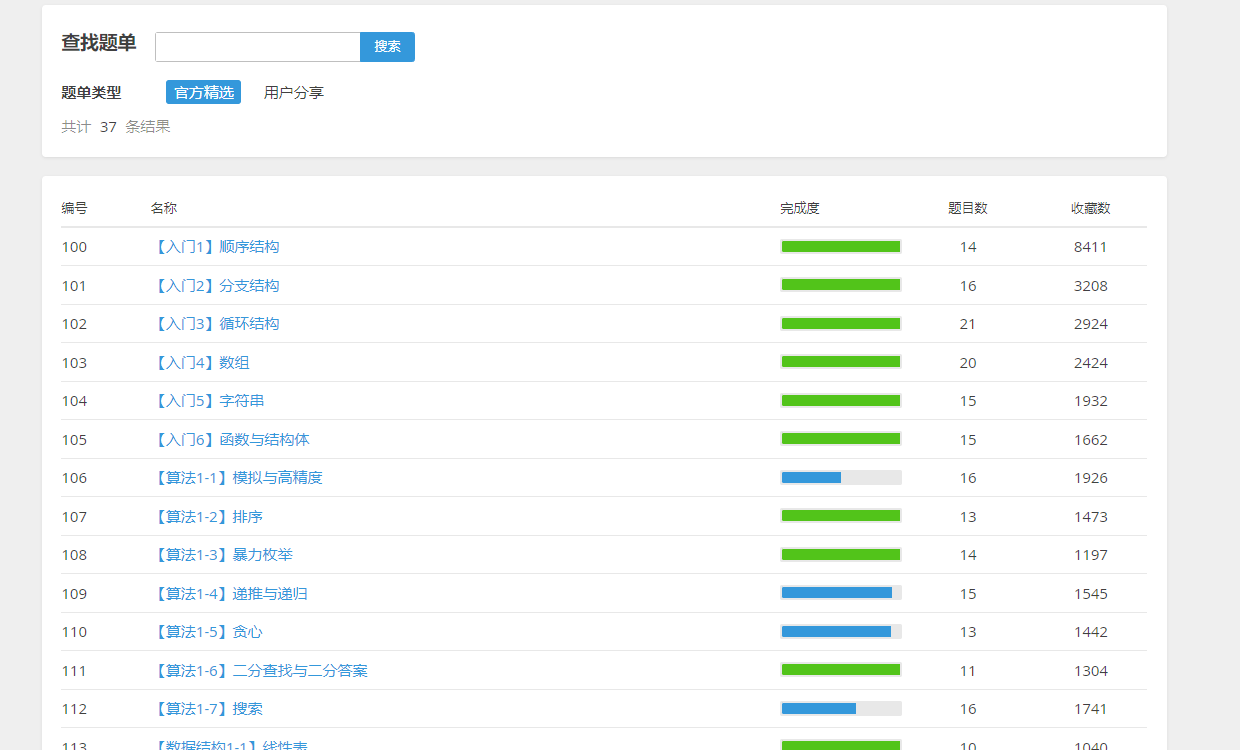Click the favorites count 8411
1240x750 pixels.
[1091, 247]
